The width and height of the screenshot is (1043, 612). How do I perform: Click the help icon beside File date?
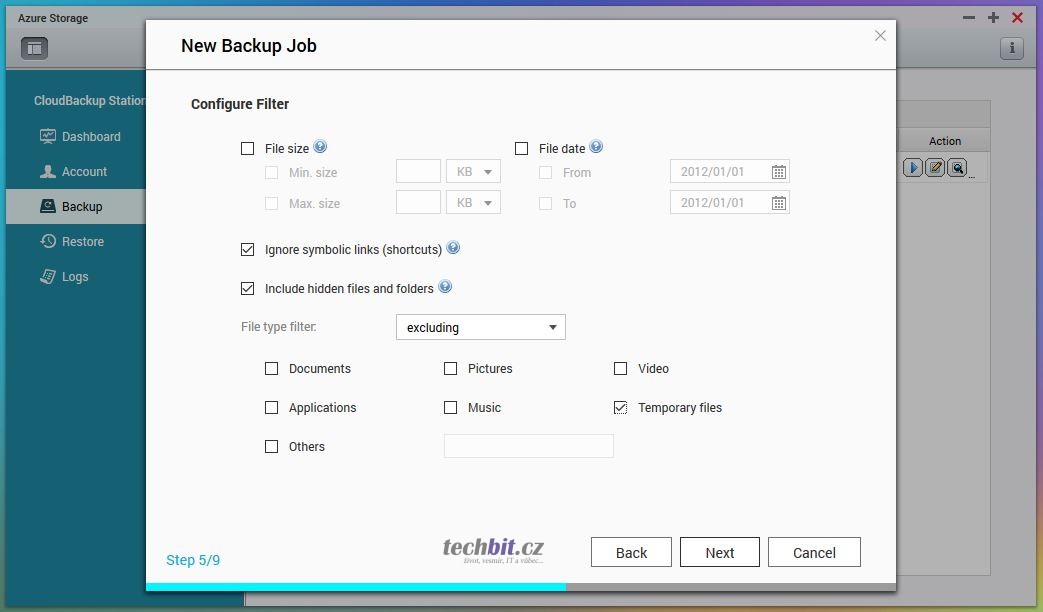[596, 147]
